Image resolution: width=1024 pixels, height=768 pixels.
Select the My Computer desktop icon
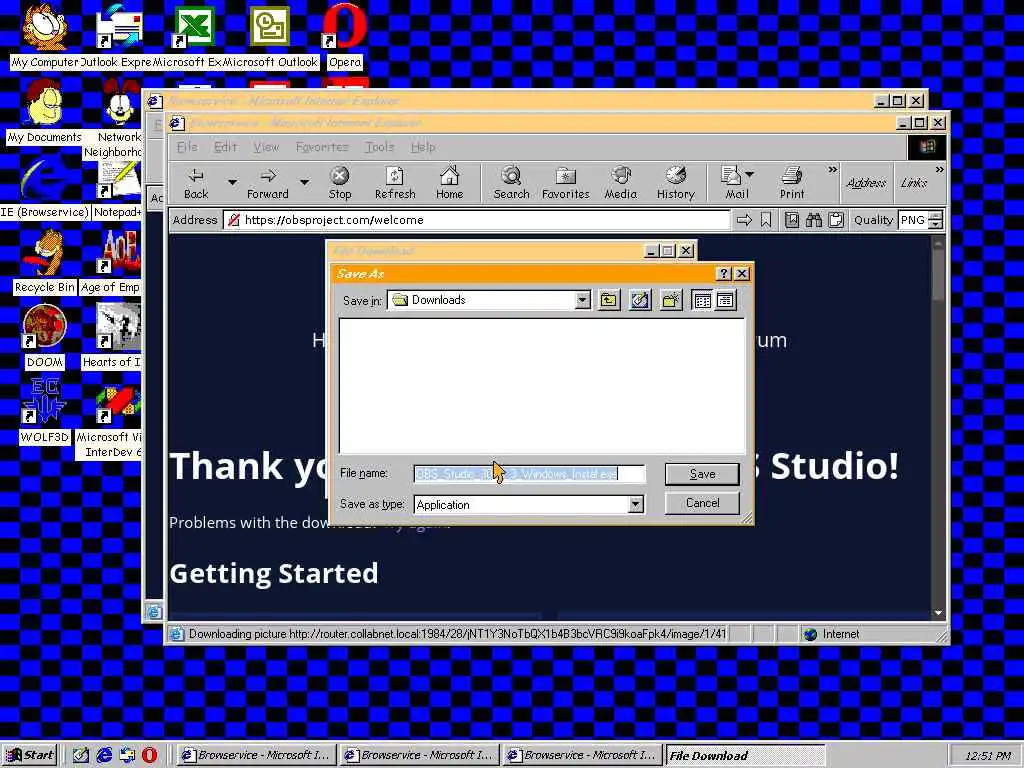pyautogui.click(x=44, y=36)
